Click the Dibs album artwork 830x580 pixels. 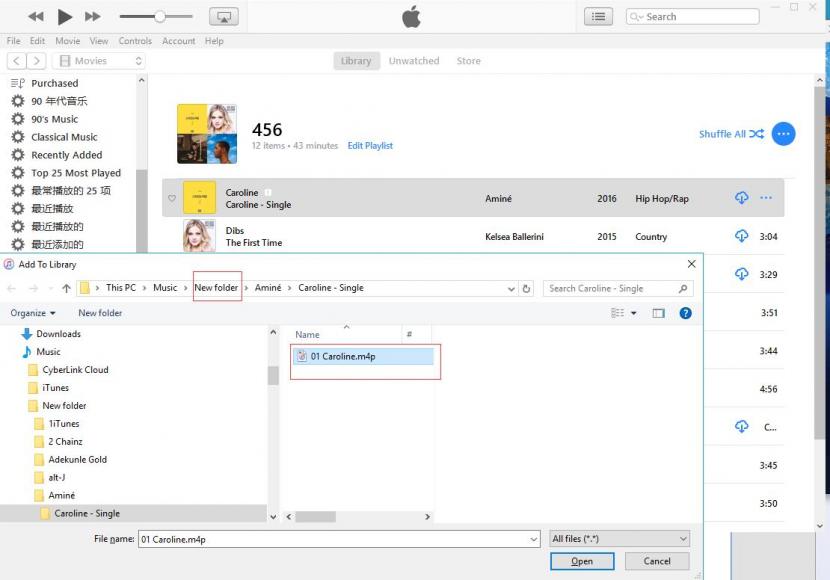tap(200, 235)
